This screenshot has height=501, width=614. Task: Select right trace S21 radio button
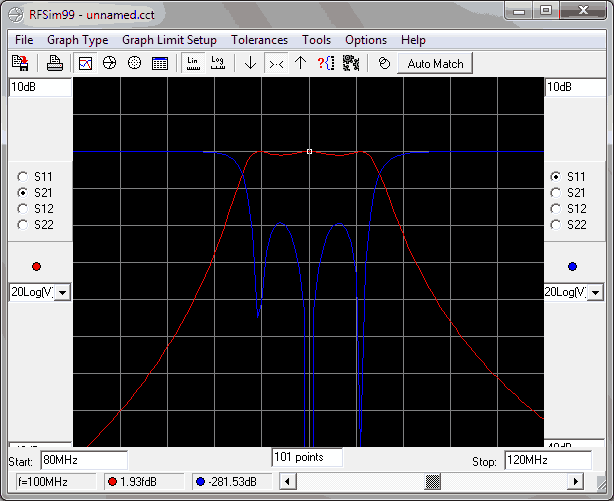coord(556,193)
